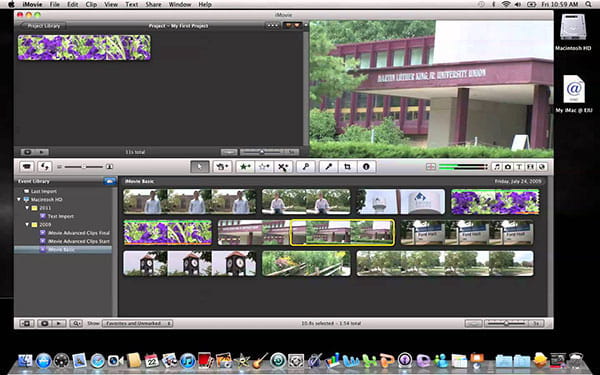Adjust event thumbnail size slider

point(84,167)
